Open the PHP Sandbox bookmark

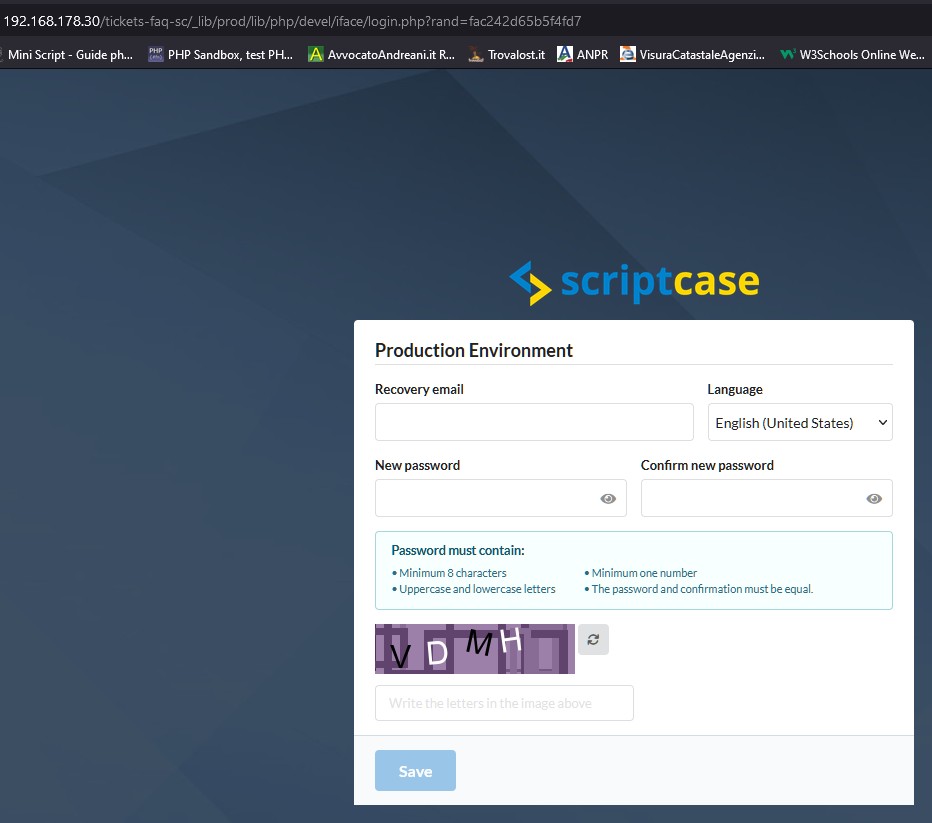pos(221,55)
